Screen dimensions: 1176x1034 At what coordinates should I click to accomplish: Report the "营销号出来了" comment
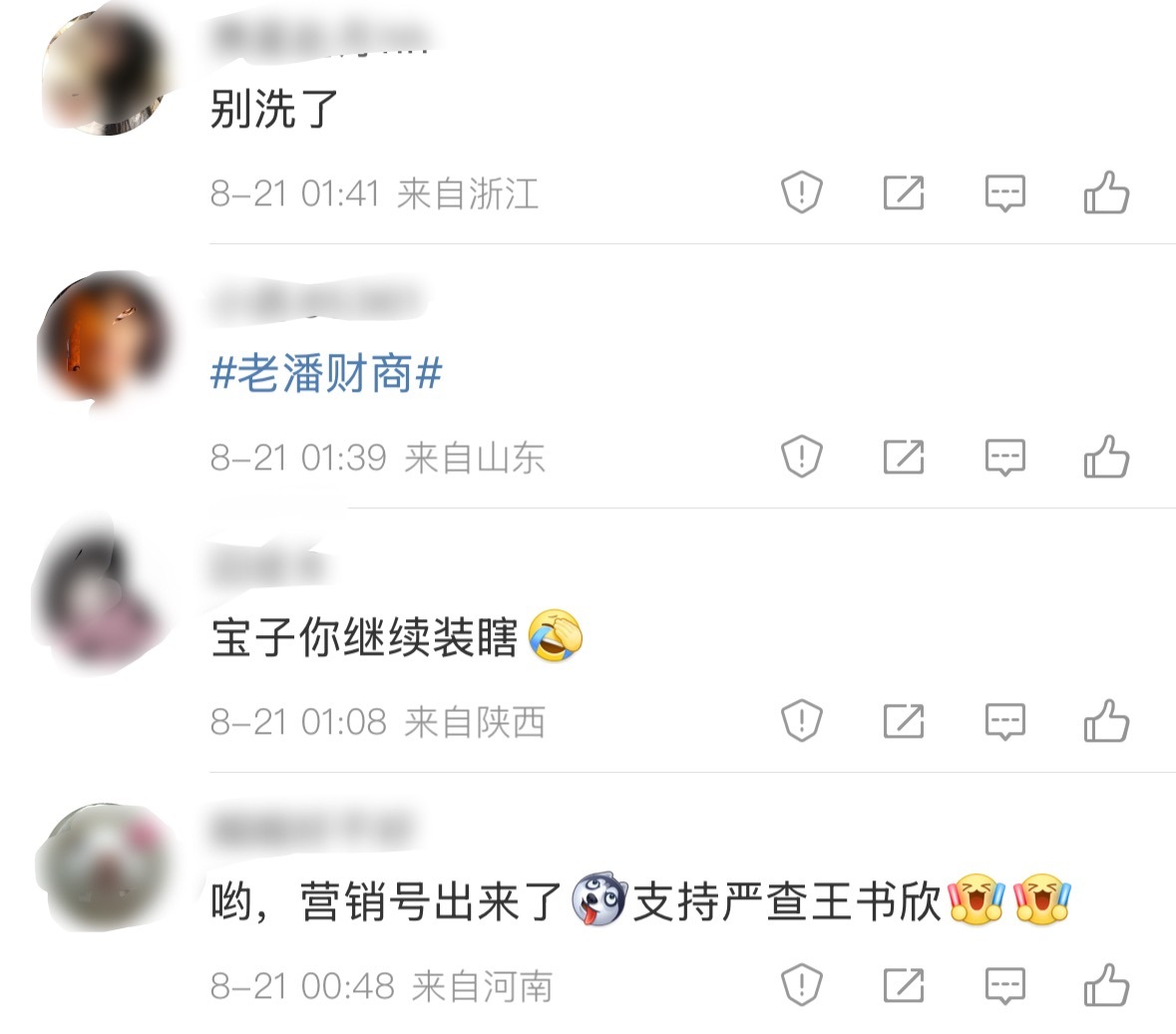802,984
